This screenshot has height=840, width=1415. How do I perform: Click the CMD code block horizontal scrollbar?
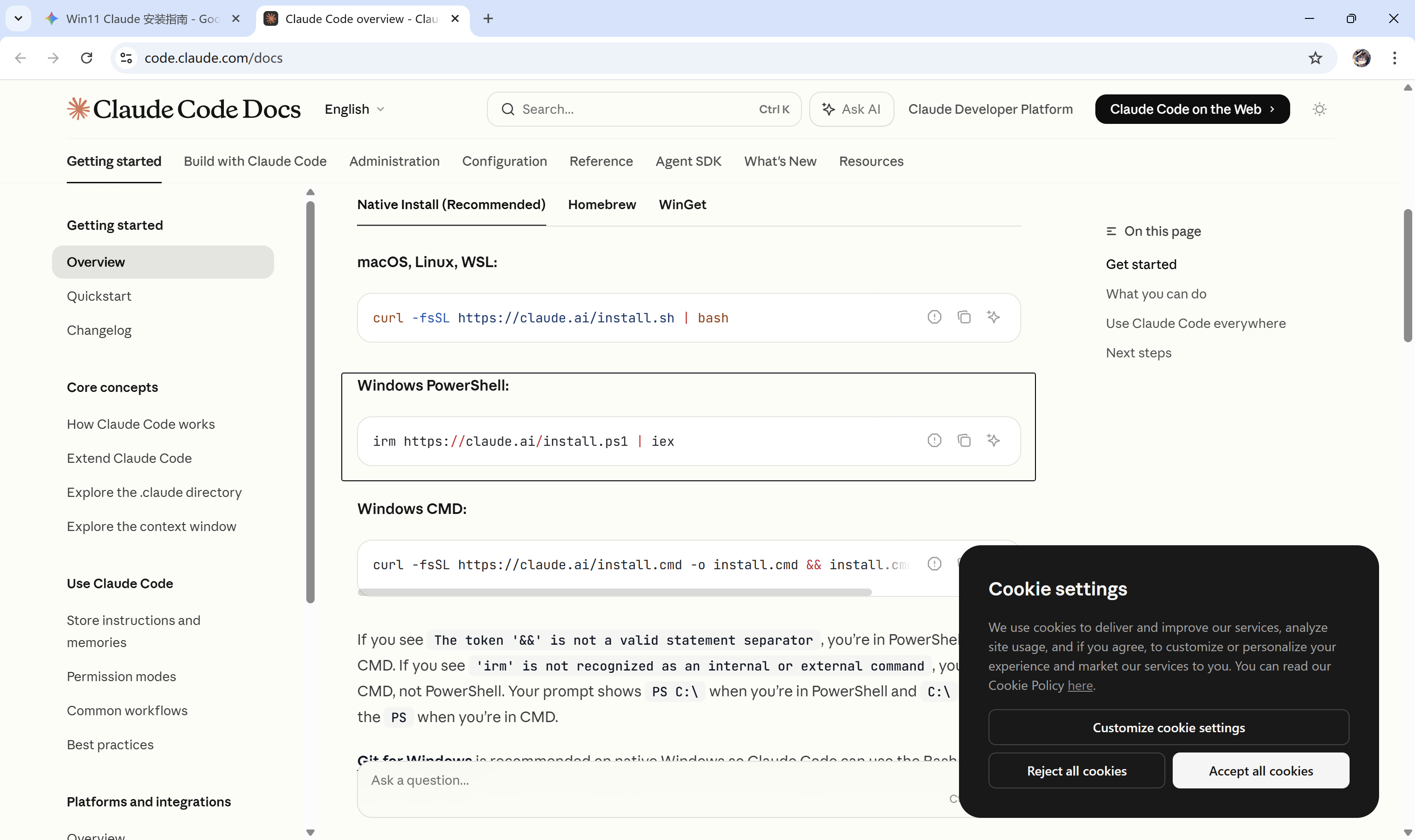[614, 592]
